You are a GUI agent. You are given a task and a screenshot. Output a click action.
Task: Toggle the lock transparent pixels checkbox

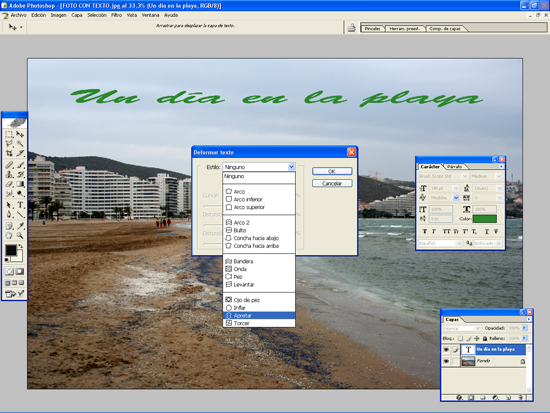(x=461, y=338)
